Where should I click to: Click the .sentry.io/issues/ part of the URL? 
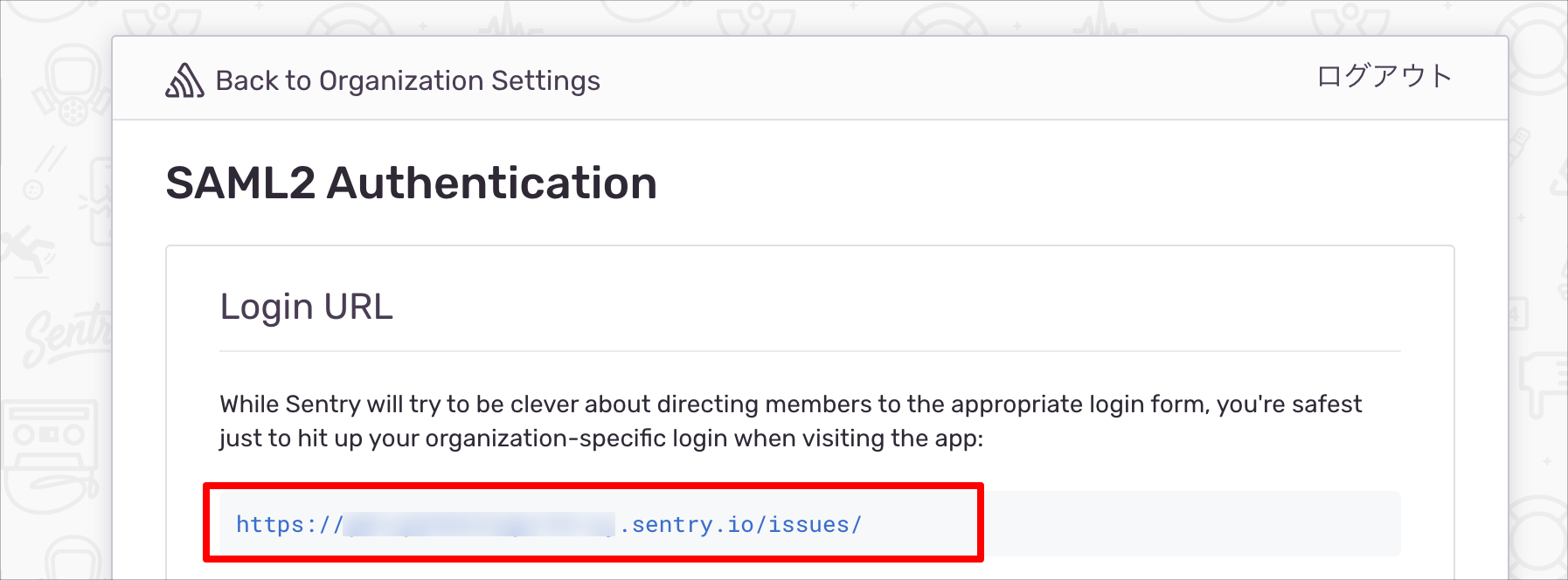click(x=740, y=524)
